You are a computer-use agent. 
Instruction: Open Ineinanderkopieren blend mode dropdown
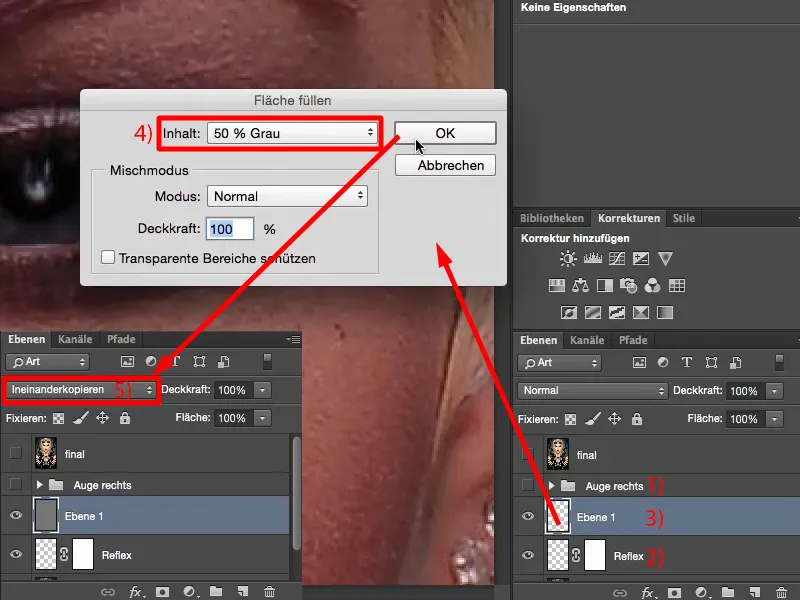82,390
